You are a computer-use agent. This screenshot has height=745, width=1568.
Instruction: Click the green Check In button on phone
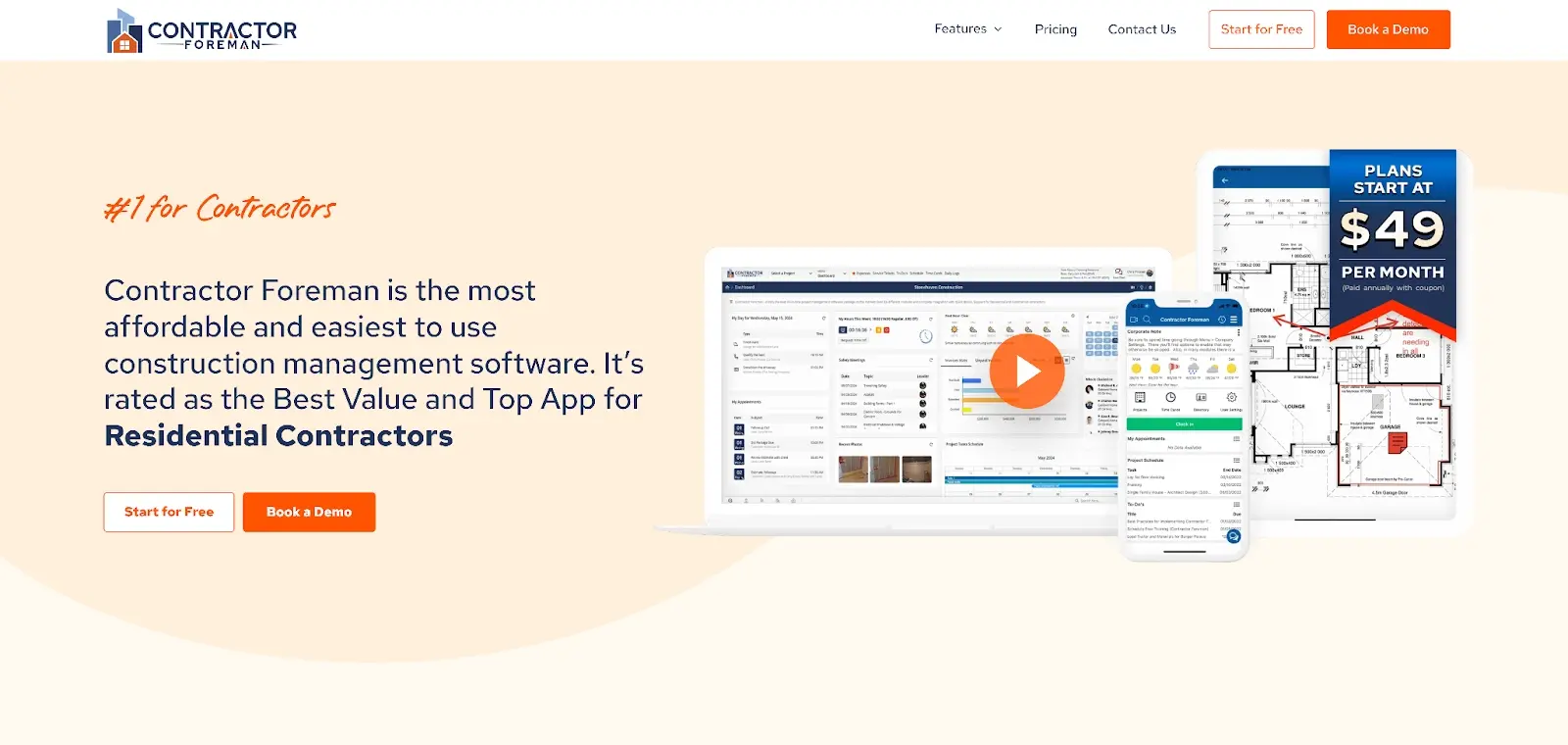(1184, 424)
